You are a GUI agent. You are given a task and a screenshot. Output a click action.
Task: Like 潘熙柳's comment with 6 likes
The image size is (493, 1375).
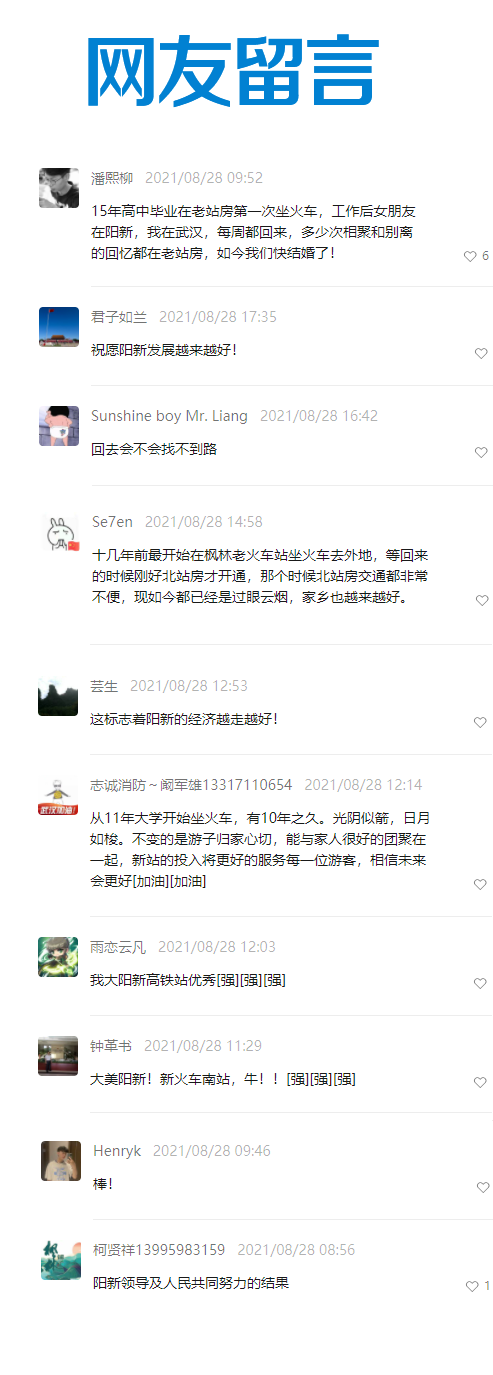(470, 256)
